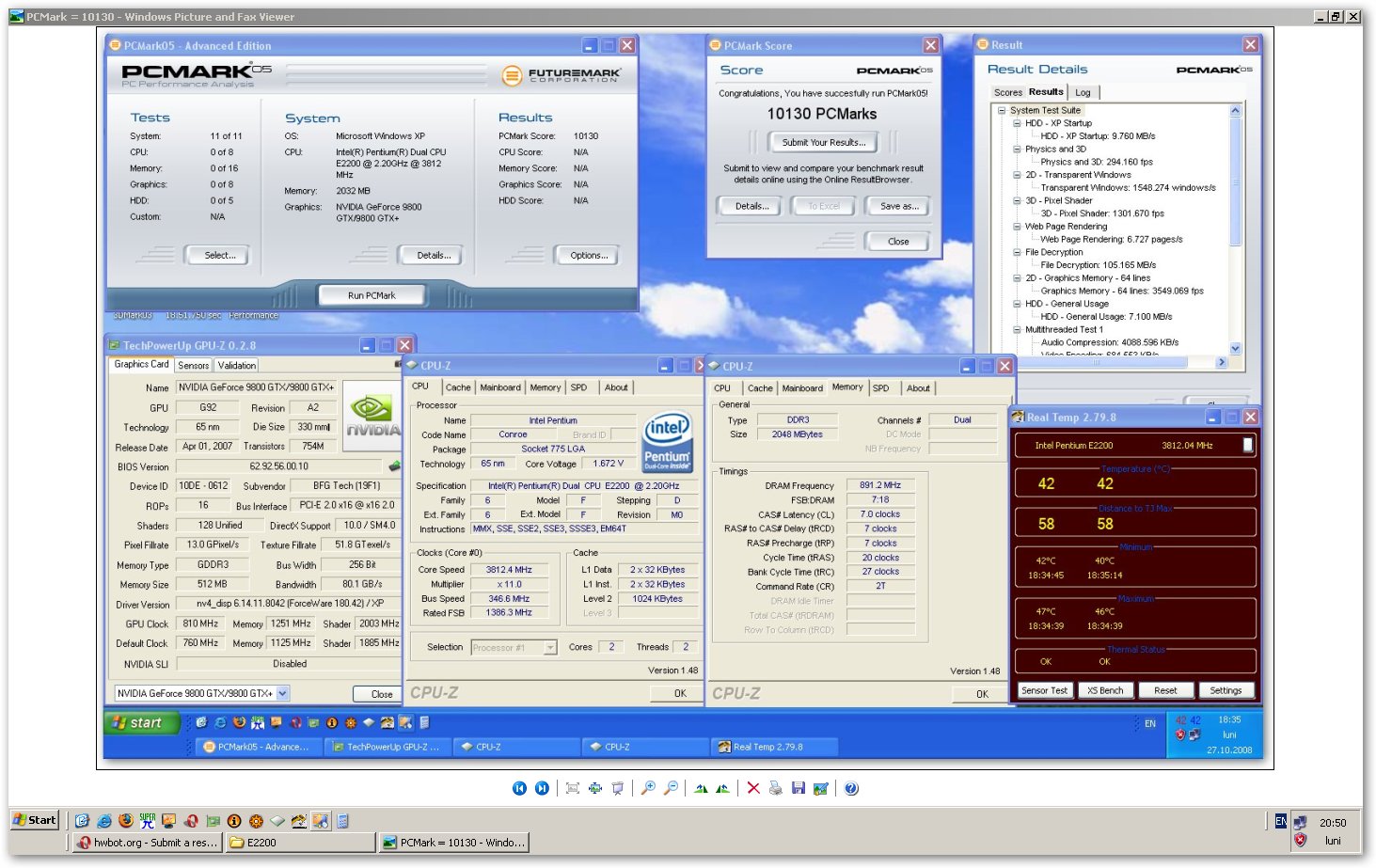Click the clock showing 20:50
This screenshot has width=1376, height=868.
click(1333, 823)
